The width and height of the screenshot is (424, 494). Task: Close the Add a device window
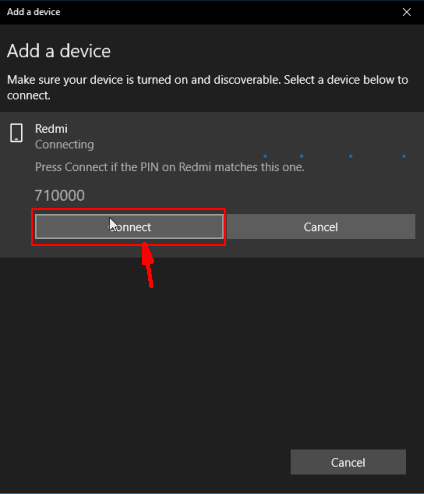pos(407,12)
